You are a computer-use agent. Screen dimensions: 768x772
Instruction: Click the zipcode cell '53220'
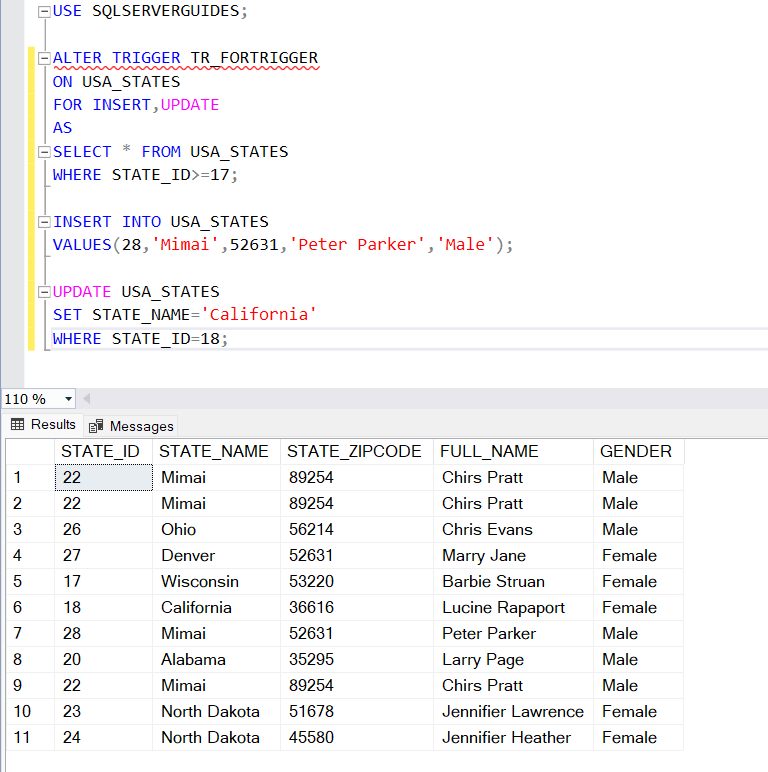pos(357,581)
